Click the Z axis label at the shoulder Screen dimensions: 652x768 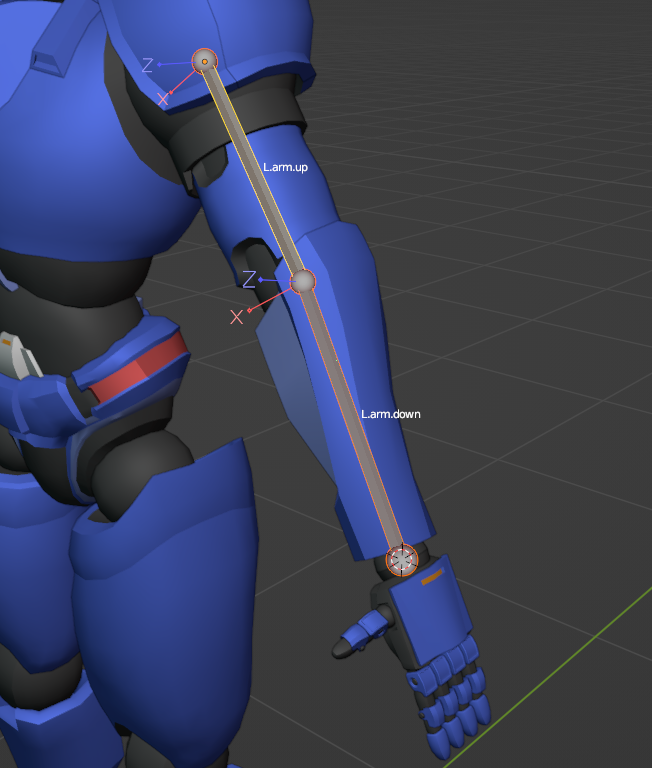(x=147, y=65)
